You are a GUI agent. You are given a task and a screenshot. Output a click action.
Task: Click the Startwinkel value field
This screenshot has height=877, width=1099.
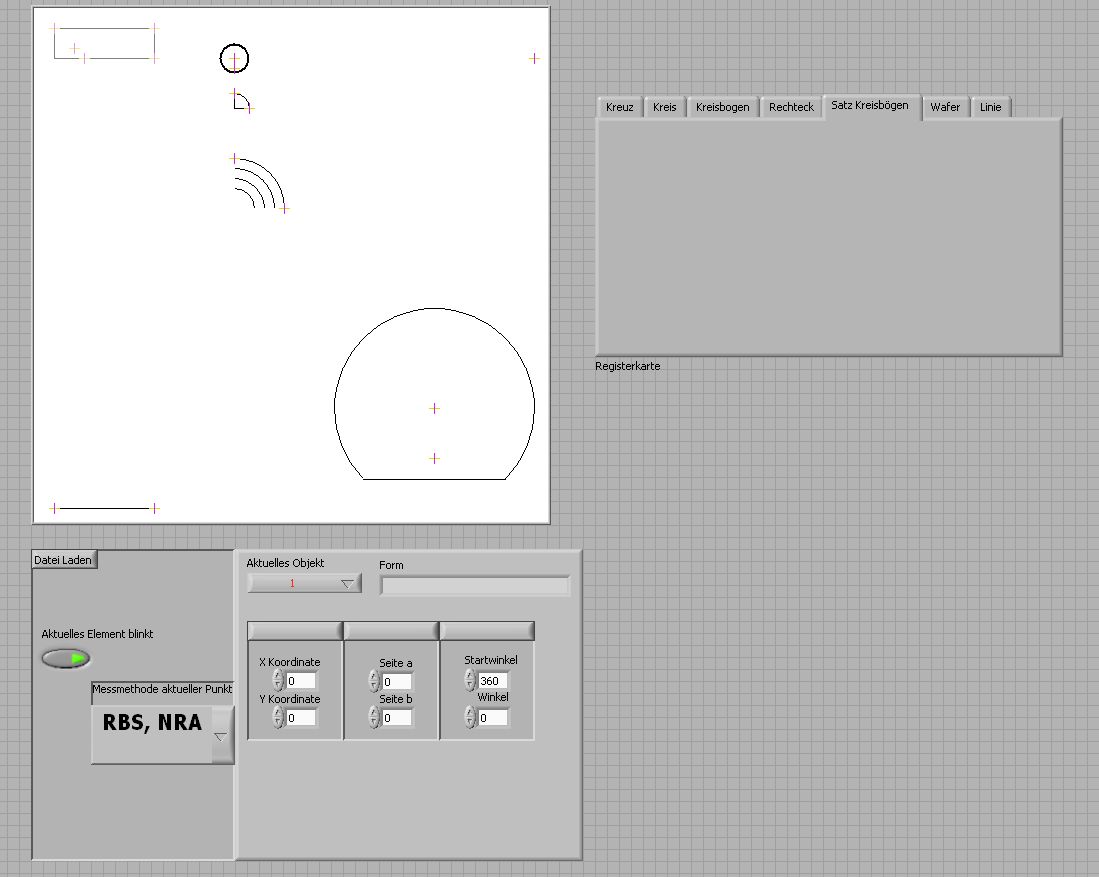pyautogui.click(x=493, y=681)
